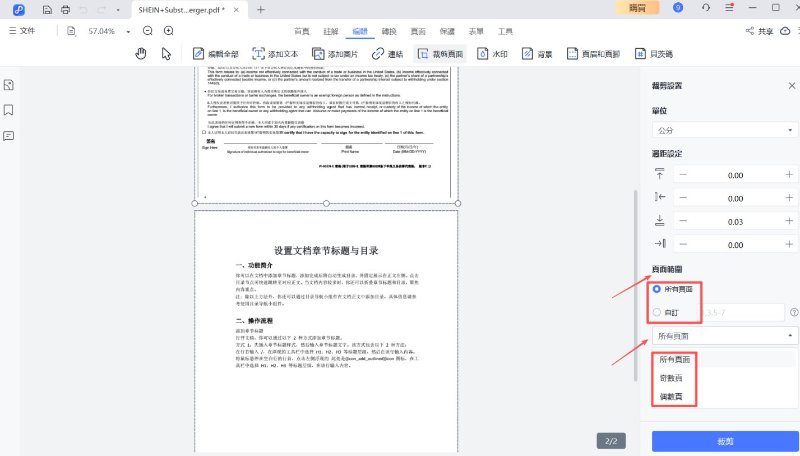The width and height of the screenshot is (800, 456).
Task: Click the 57.04% zoom value field
Action: [102, 31]
